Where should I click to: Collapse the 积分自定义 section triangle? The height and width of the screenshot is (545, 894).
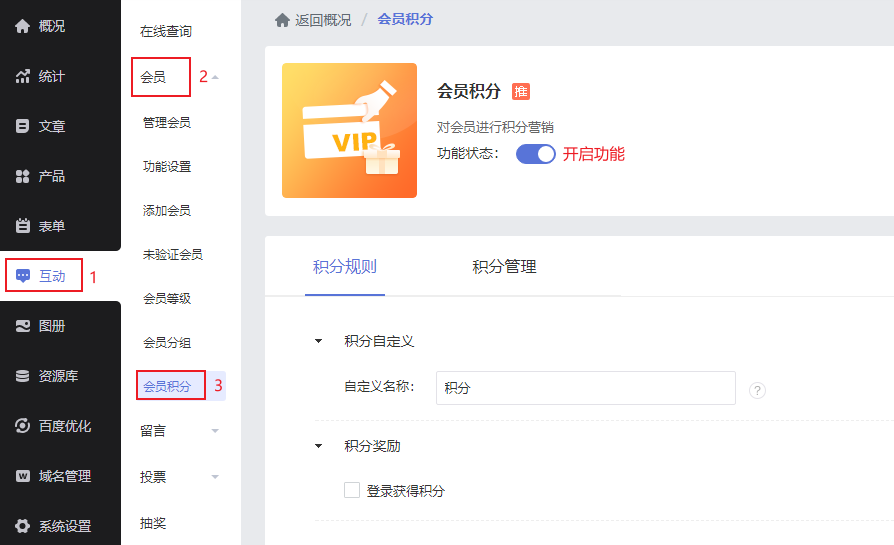[319, 341]
